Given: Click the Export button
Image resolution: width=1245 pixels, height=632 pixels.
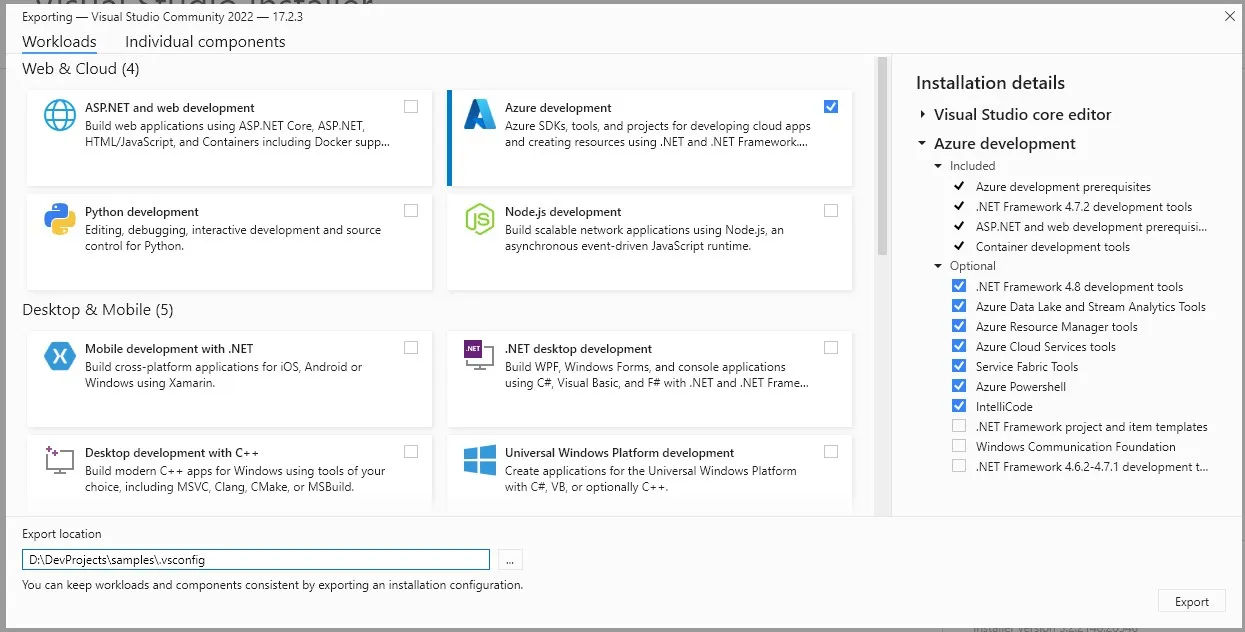Looking at the screenshot, I should (x=1192, y=601).
